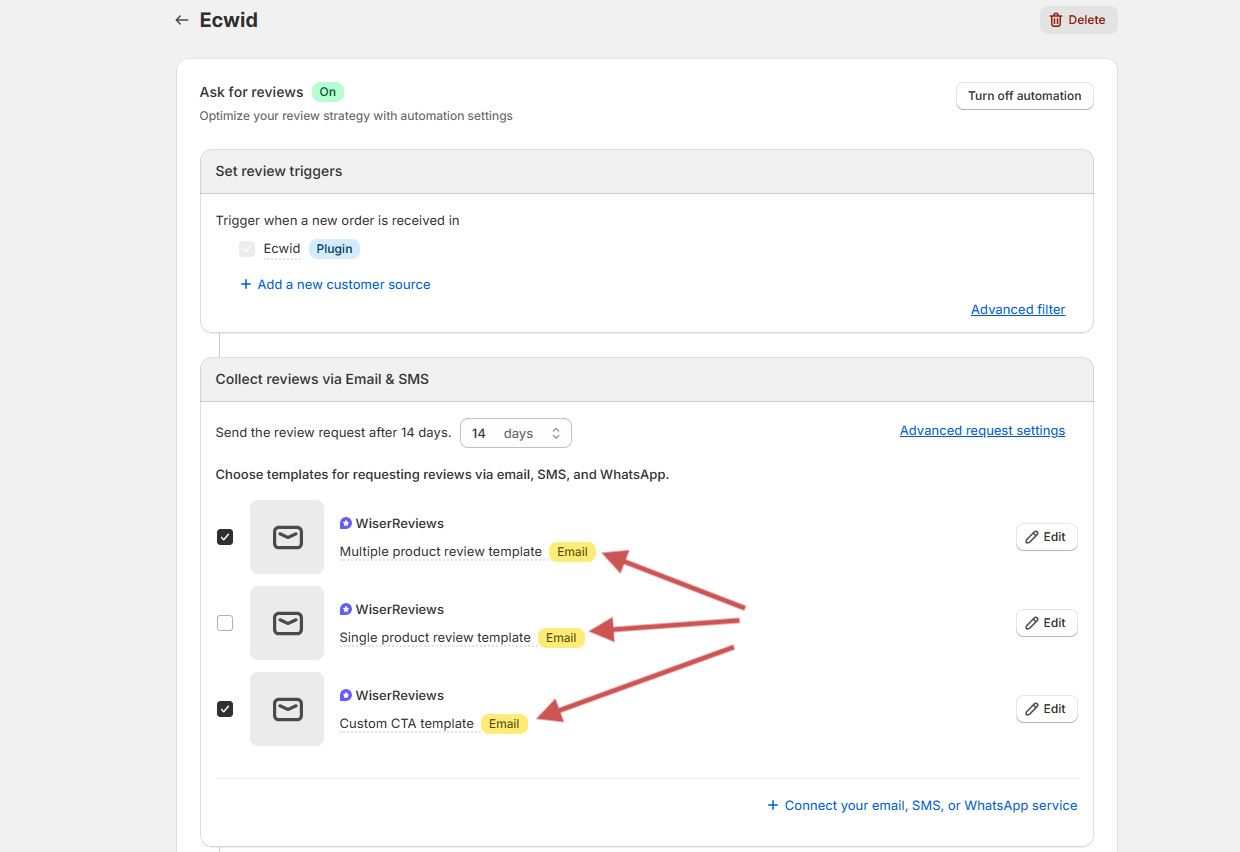
Task: Edit the Single product review template
Action: click(1046, 623)
